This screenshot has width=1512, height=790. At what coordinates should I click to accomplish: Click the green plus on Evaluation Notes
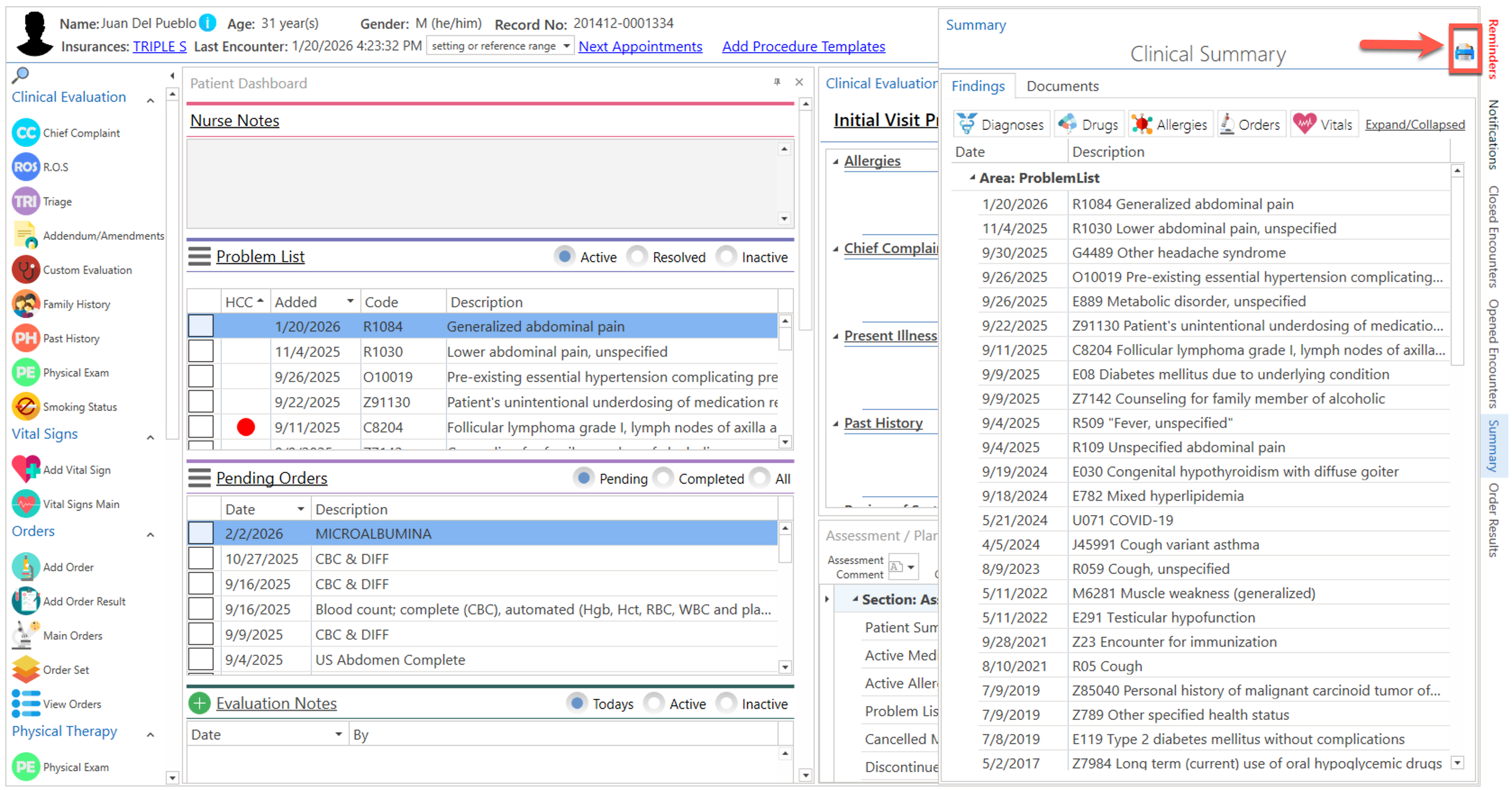pos(200,703)
